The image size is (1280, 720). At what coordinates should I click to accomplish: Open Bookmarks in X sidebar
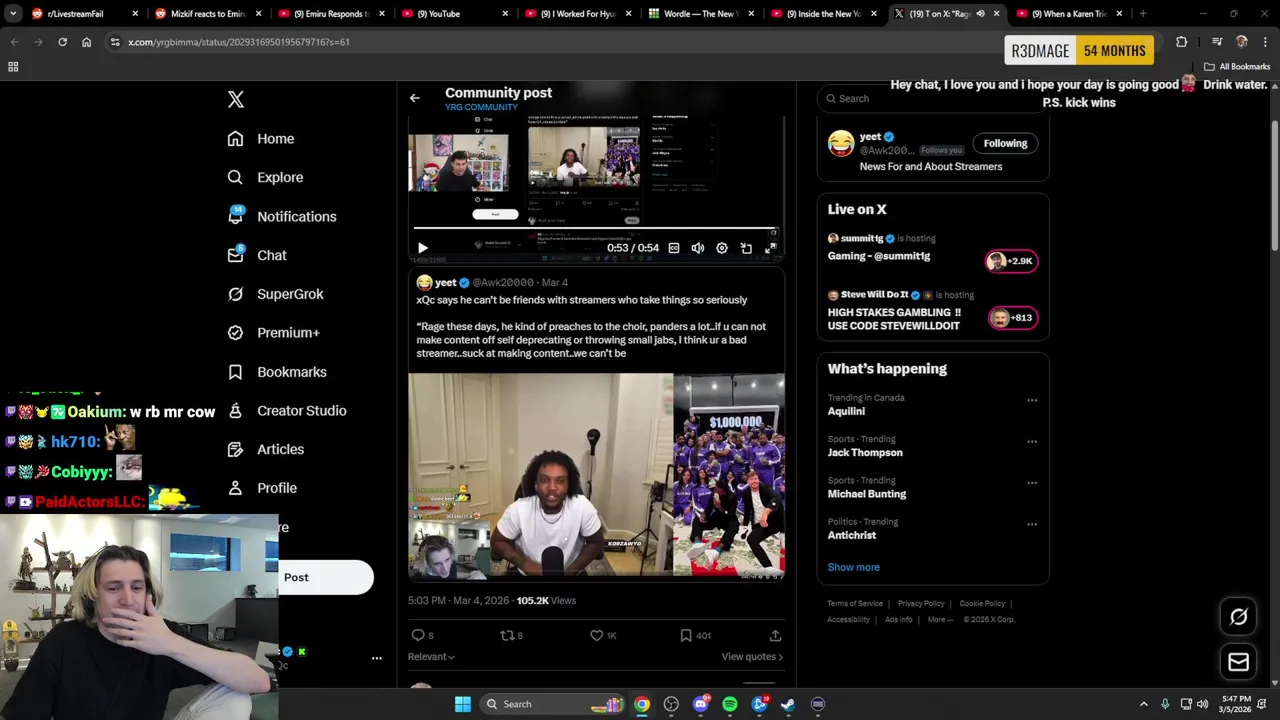(x=277, y=372)
